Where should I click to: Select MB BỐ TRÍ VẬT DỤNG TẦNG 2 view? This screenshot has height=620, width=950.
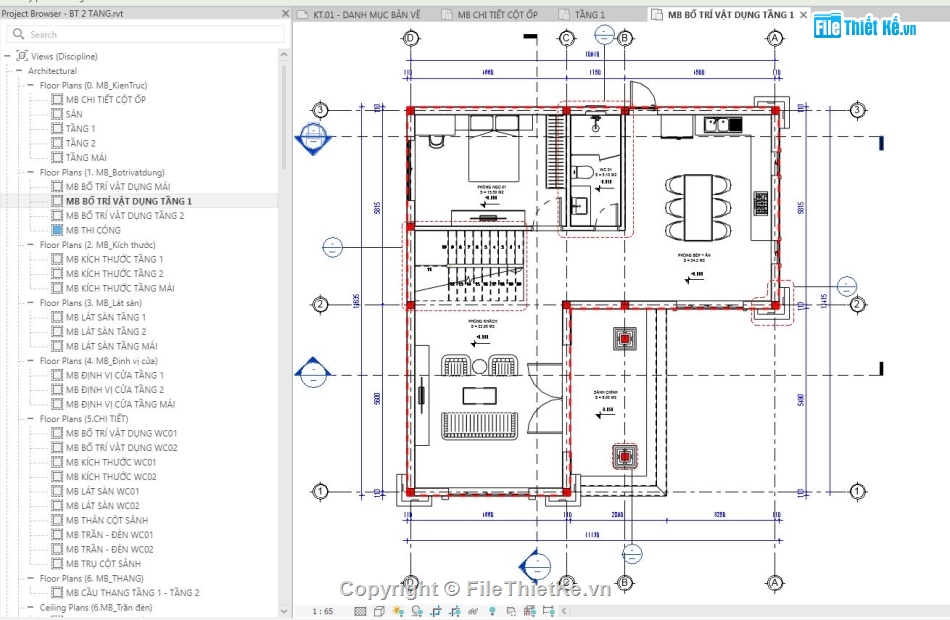coord(125,216)
